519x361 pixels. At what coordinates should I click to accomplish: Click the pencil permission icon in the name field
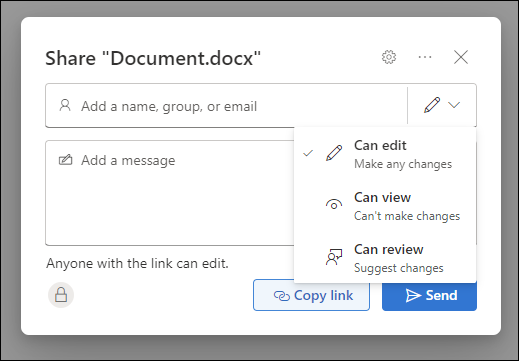(432, 105)
